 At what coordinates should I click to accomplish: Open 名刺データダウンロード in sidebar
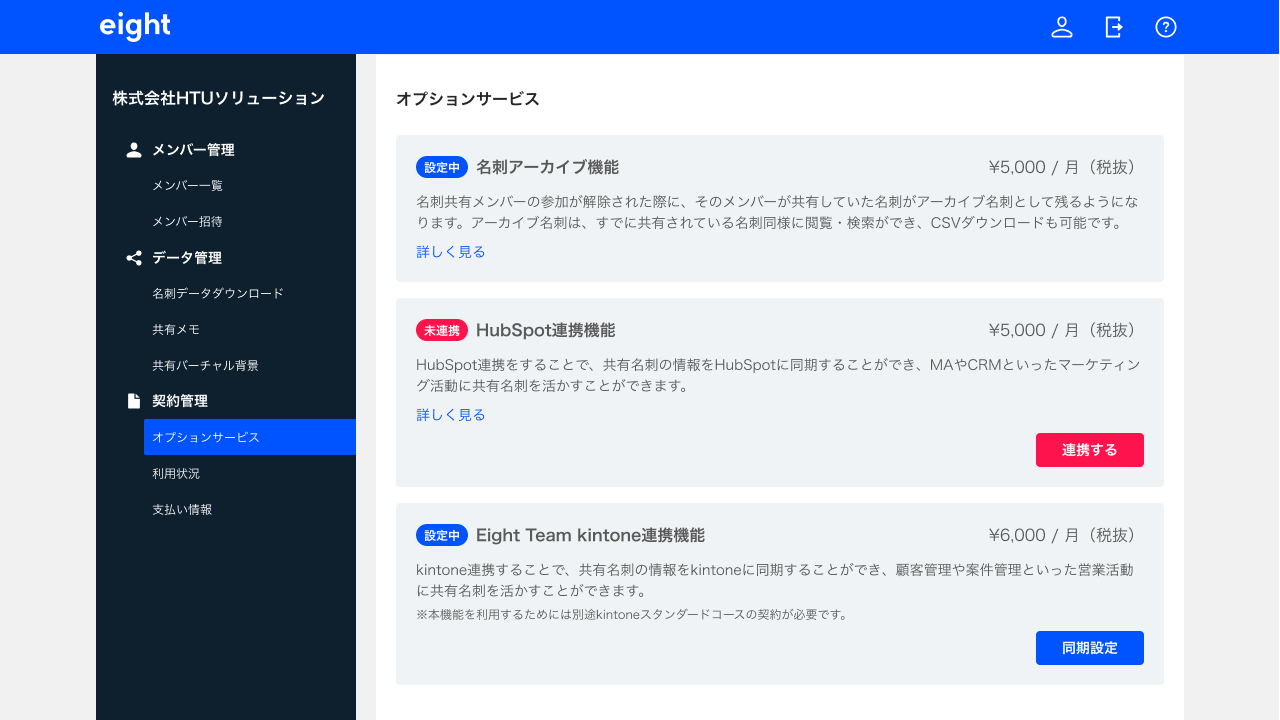[x=218, y=294]
